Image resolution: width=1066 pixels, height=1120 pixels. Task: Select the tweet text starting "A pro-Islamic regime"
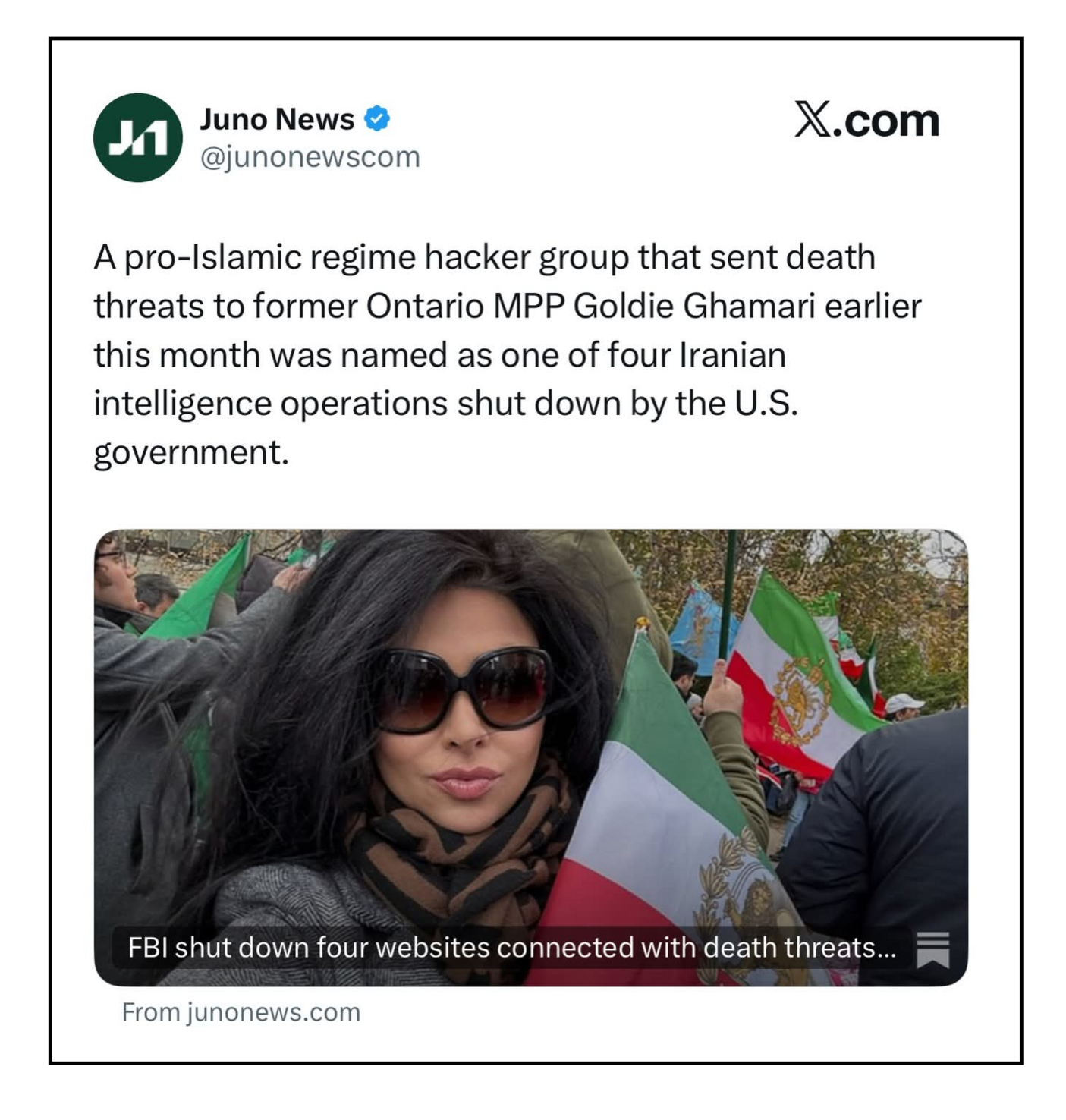tap(507, 354)
